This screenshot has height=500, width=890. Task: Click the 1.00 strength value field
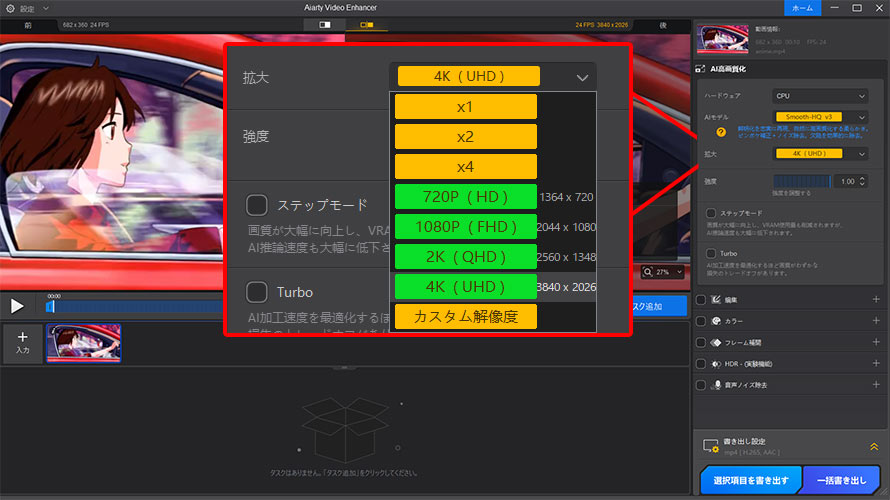[x=847, y=182]
